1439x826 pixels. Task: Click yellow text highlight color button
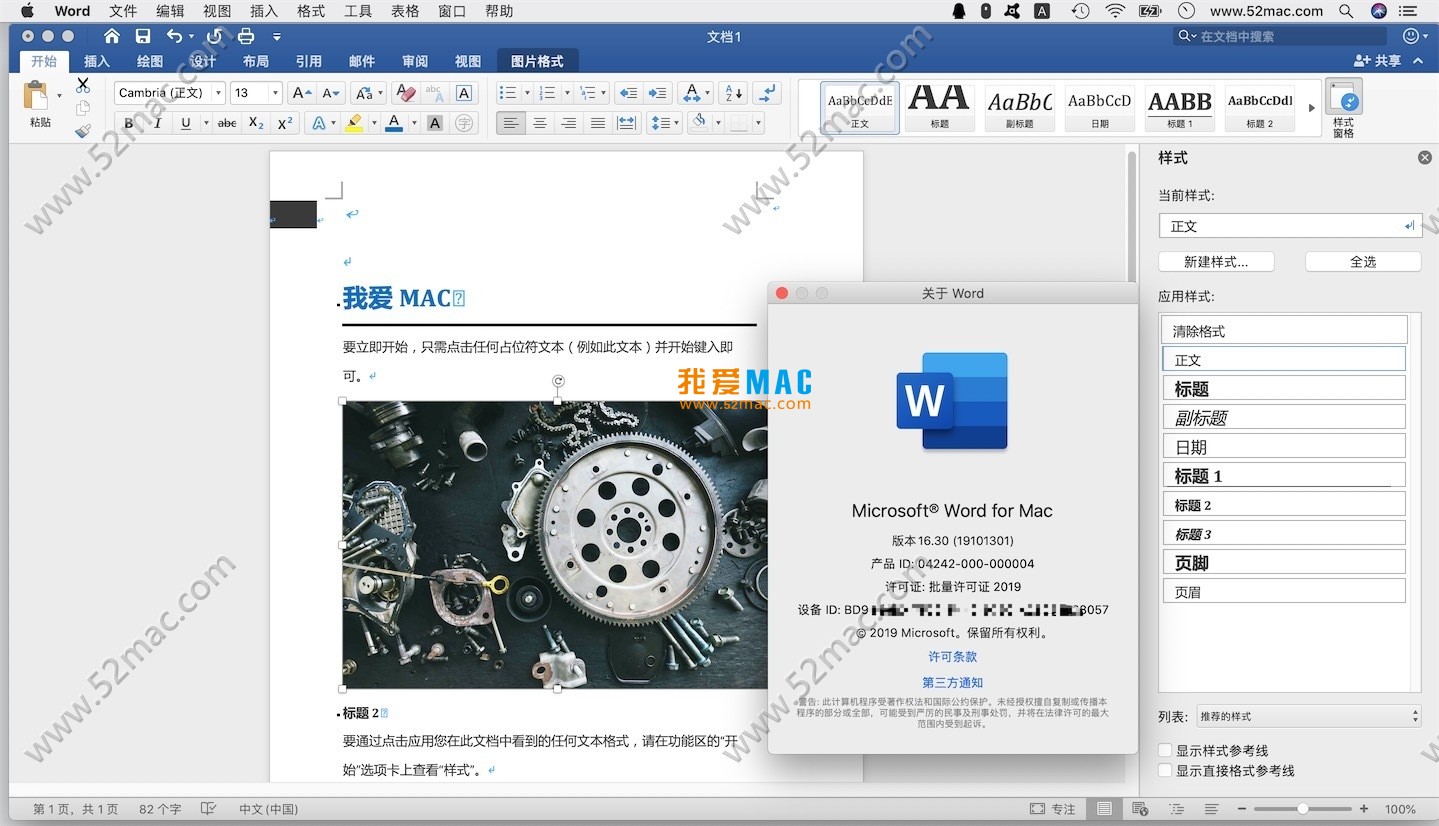click(354, 123)
